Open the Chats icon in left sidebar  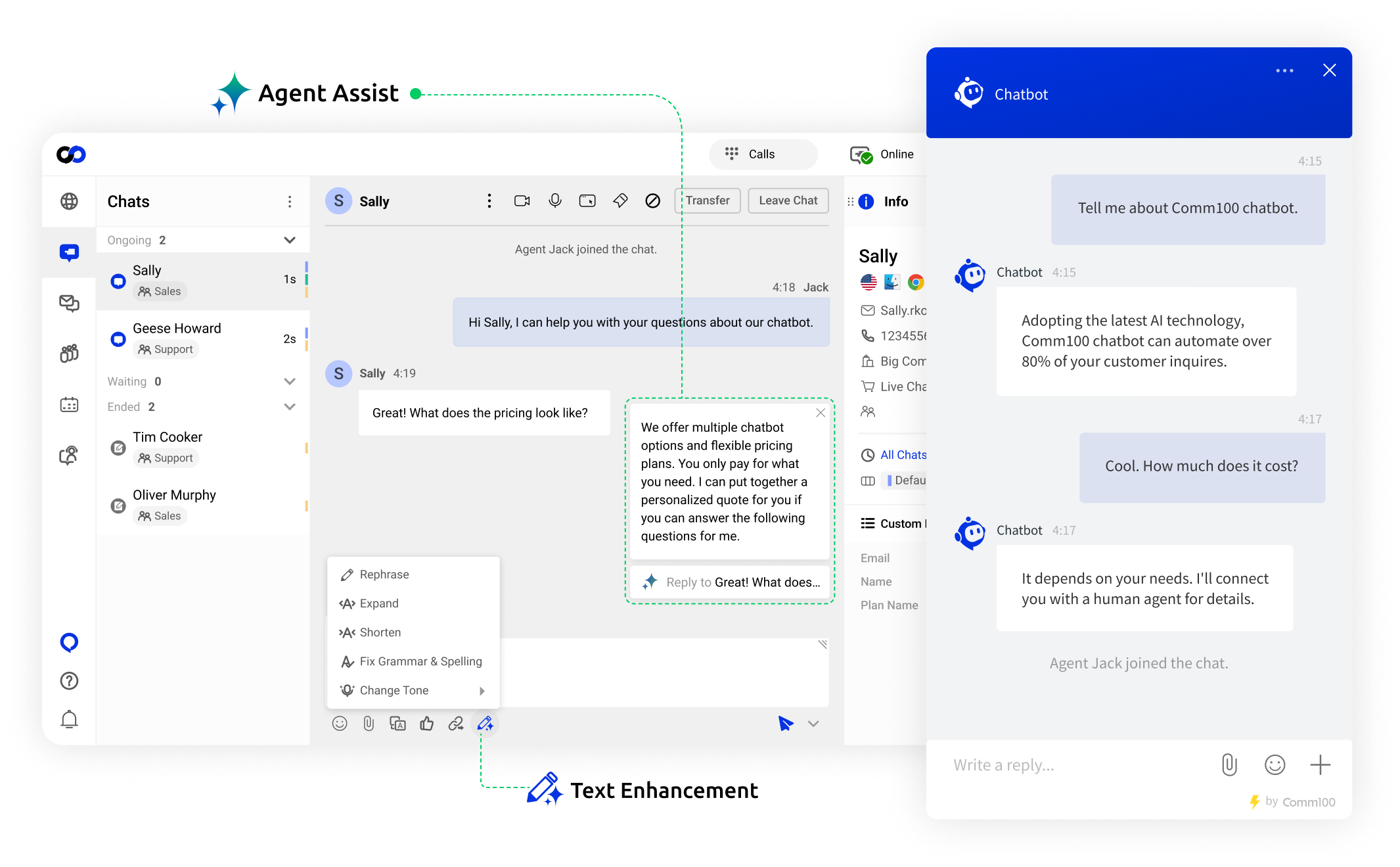(x=69, y=252)
